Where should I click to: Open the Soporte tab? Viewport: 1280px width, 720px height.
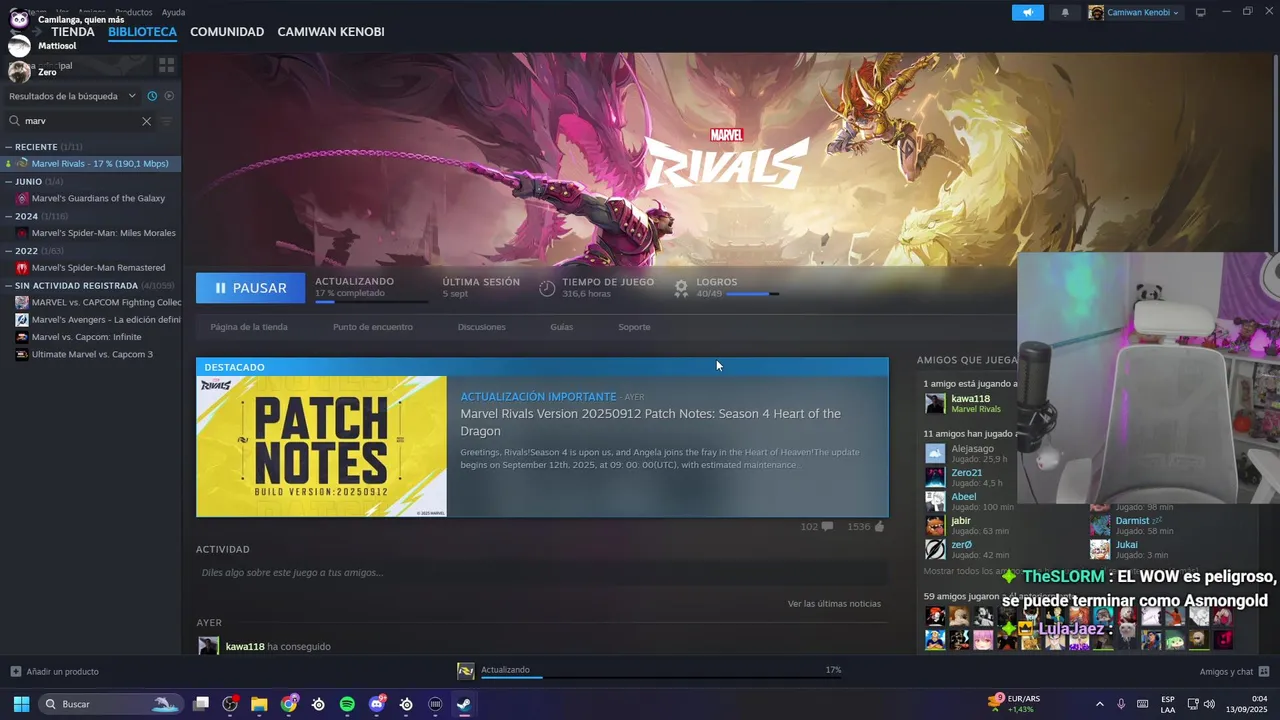click(x=634, y=327)
